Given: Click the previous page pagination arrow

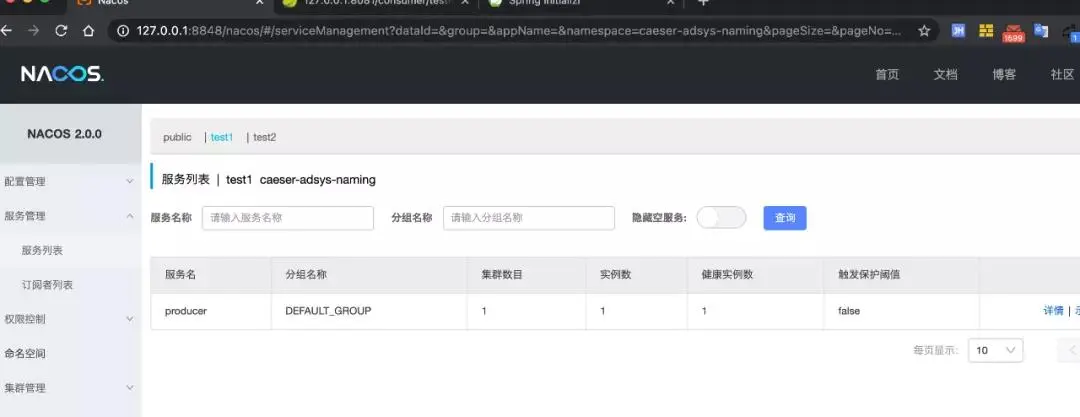Looking at the screenshot, I should click(x=1070, y=350).
